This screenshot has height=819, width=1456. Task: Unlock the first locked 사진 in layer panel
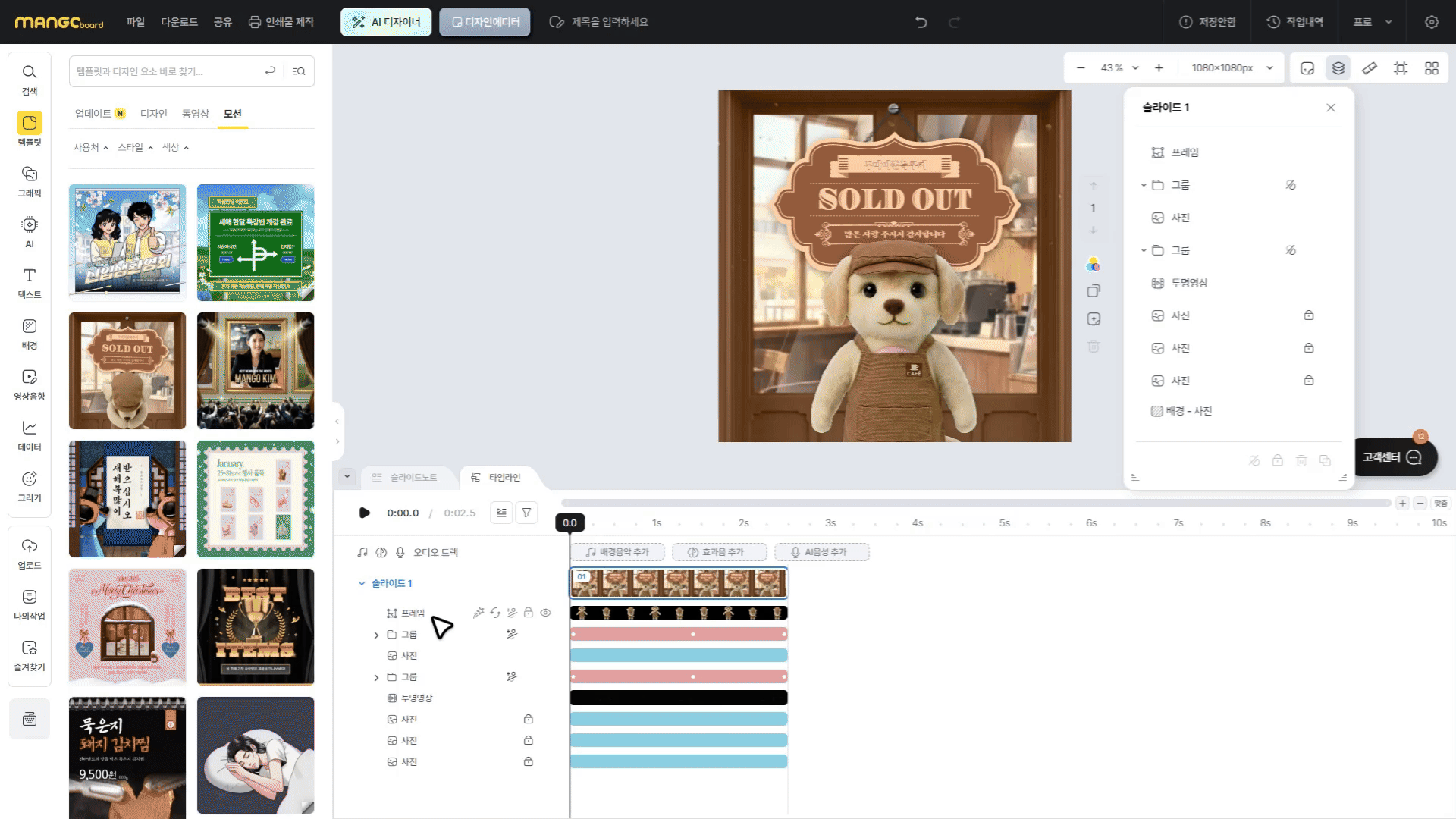tap(1309, 315)
